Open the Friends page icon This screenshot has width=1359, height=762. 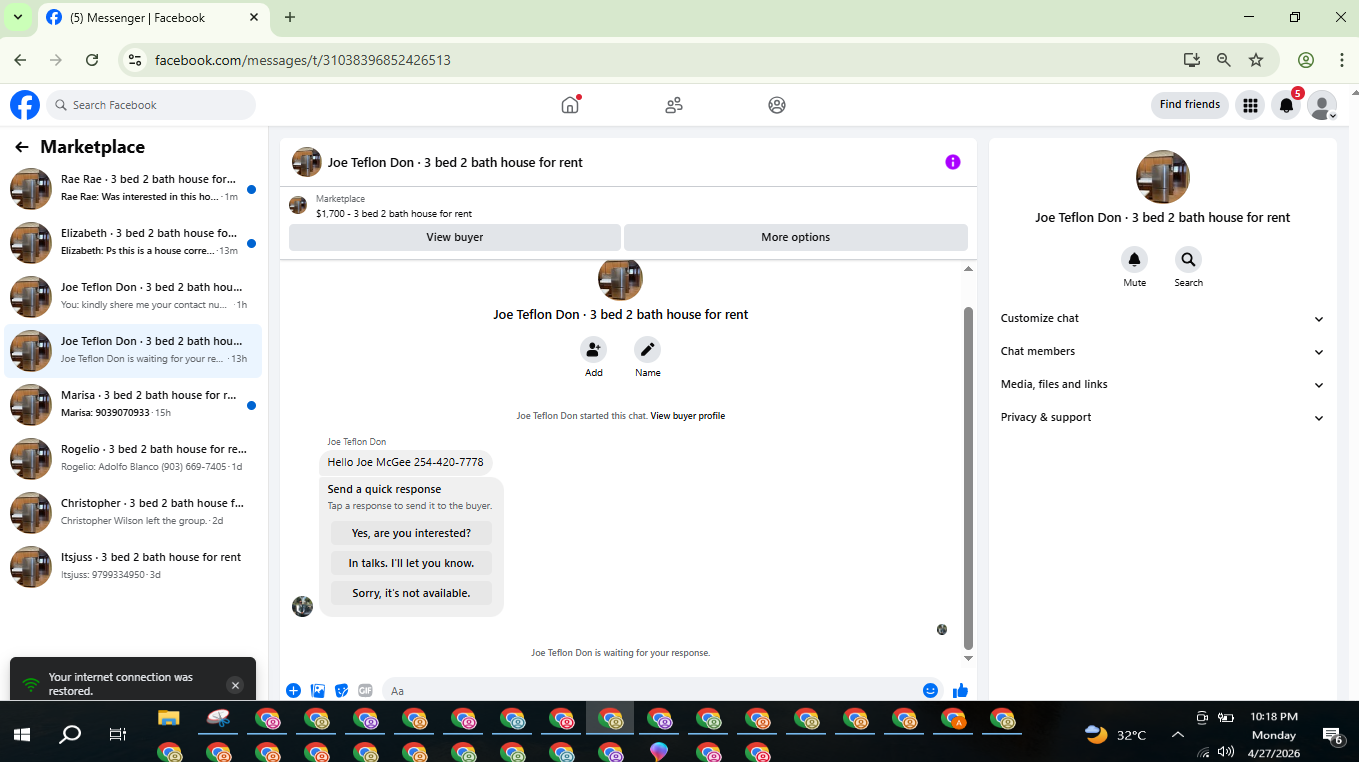tap(674, 105)
